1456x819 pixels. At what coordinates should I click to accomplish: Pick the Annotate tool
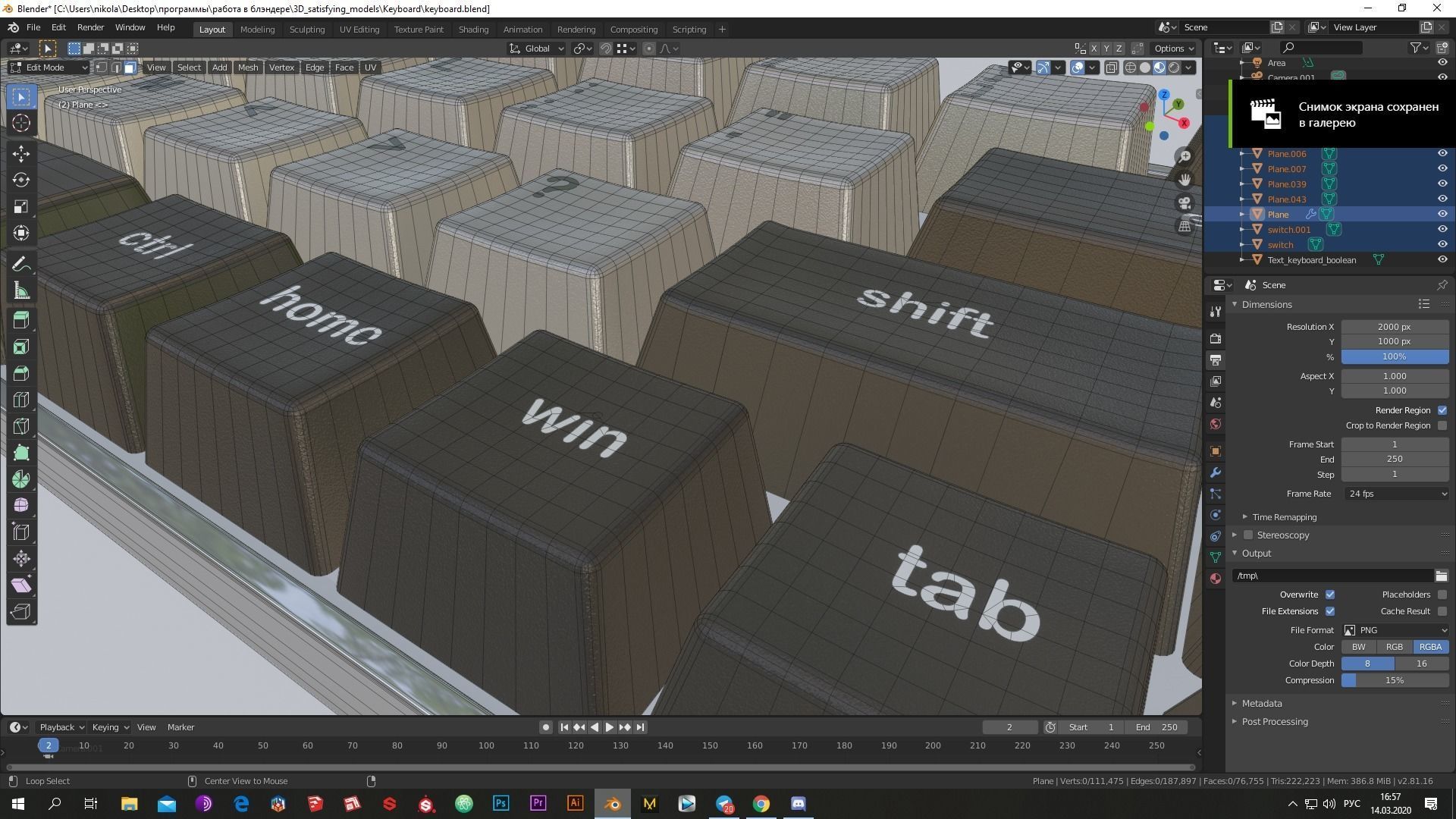coord(21,264)
